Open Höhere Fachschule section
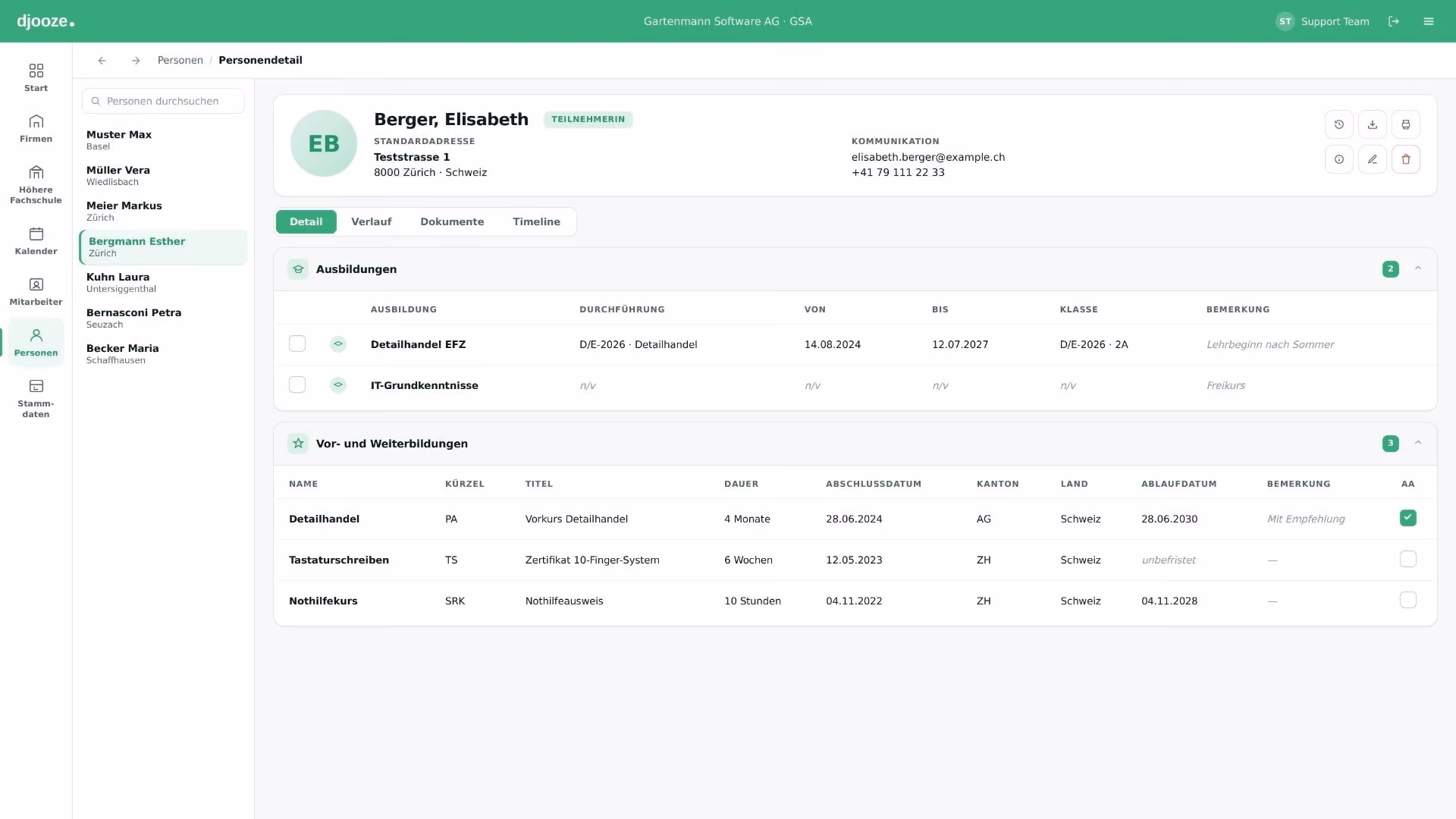 click(36, 184)
